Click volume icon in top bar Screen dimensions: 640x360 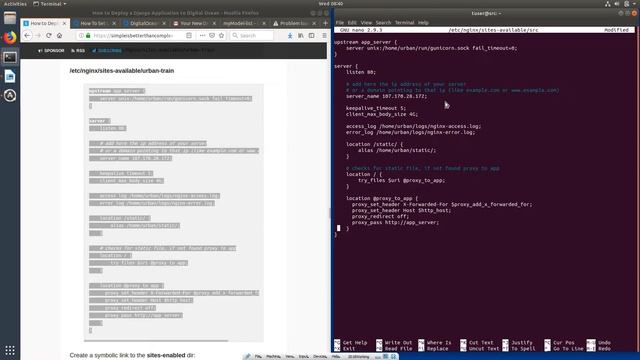point(617,4)
